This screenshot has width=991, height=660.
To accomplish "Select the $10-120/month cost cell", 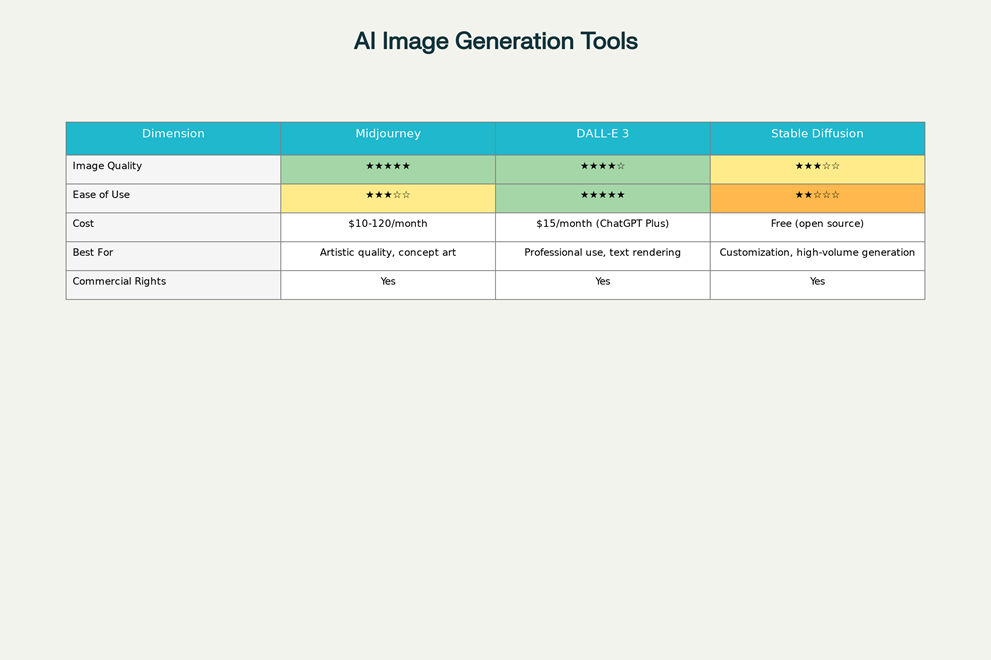I will point(388,224).
